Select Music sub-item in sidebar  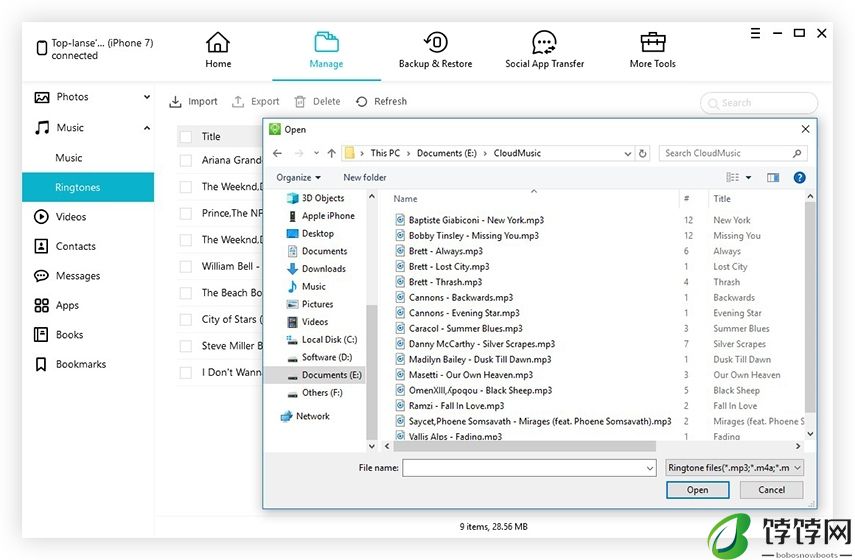pos(69,158)
